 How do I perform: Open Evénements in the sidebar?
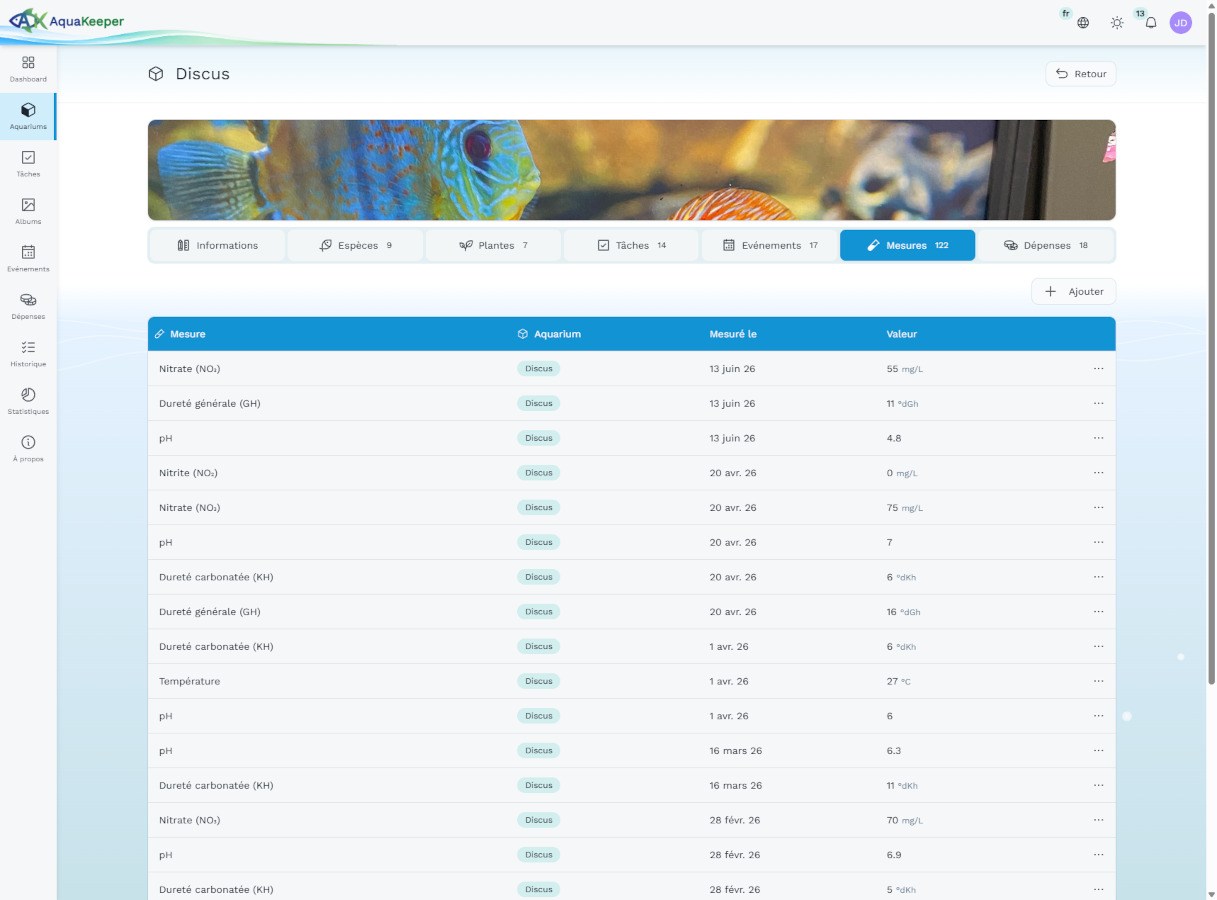tap(28, 259)
